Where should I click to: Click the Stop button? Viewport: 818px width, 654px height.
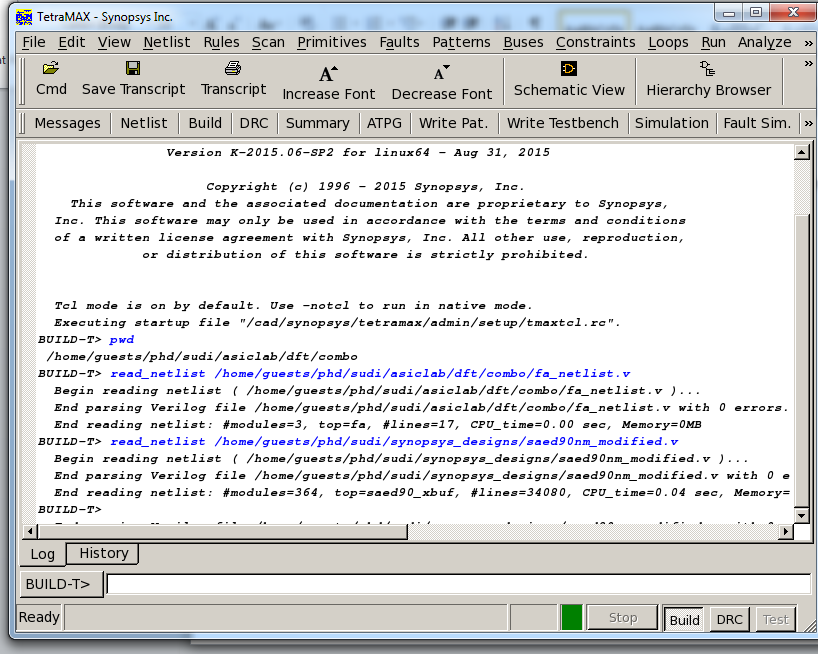click(x=622, y=618)
